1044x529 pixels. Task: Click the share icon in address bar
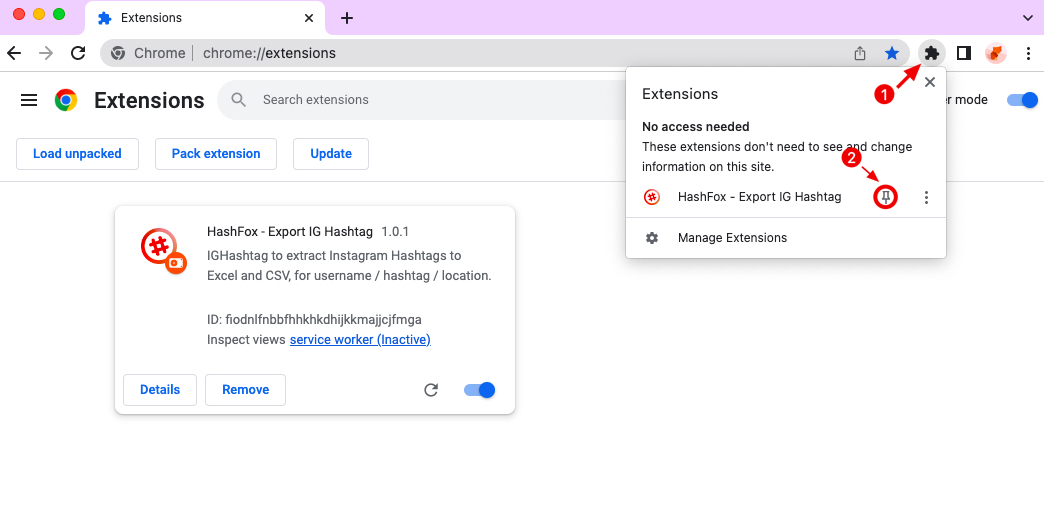pyautogui.click(x=860, y=53)
